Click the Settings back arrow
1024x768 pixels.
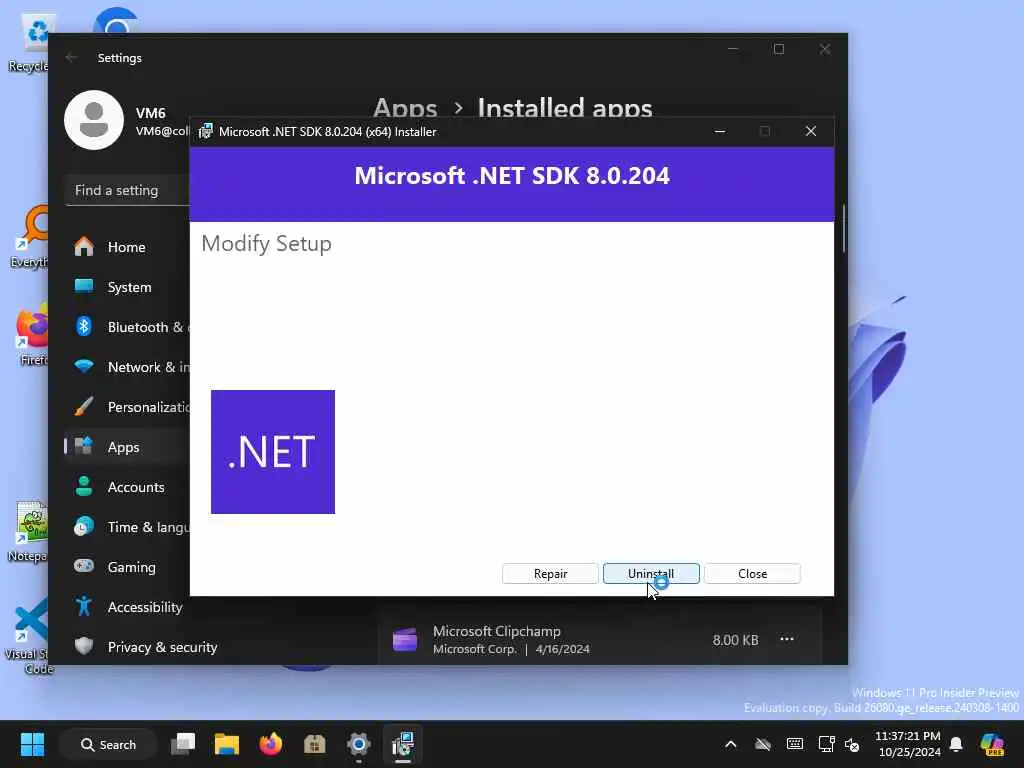72,57
